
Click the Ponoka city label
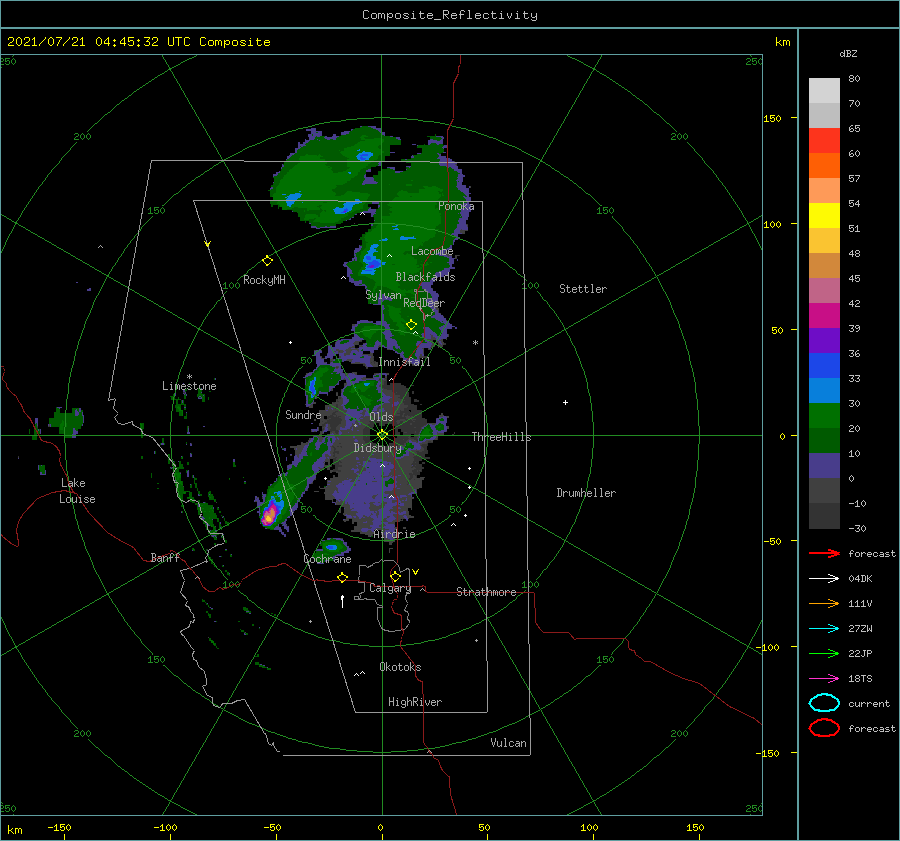(x=456, y=206)
